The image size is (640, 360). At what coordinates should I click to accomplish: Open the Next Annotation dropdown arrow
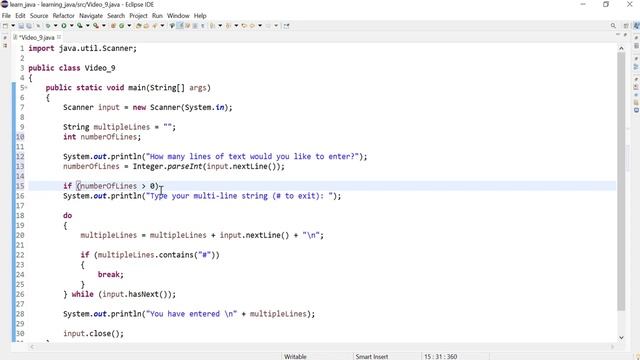(x=220, y=26)
